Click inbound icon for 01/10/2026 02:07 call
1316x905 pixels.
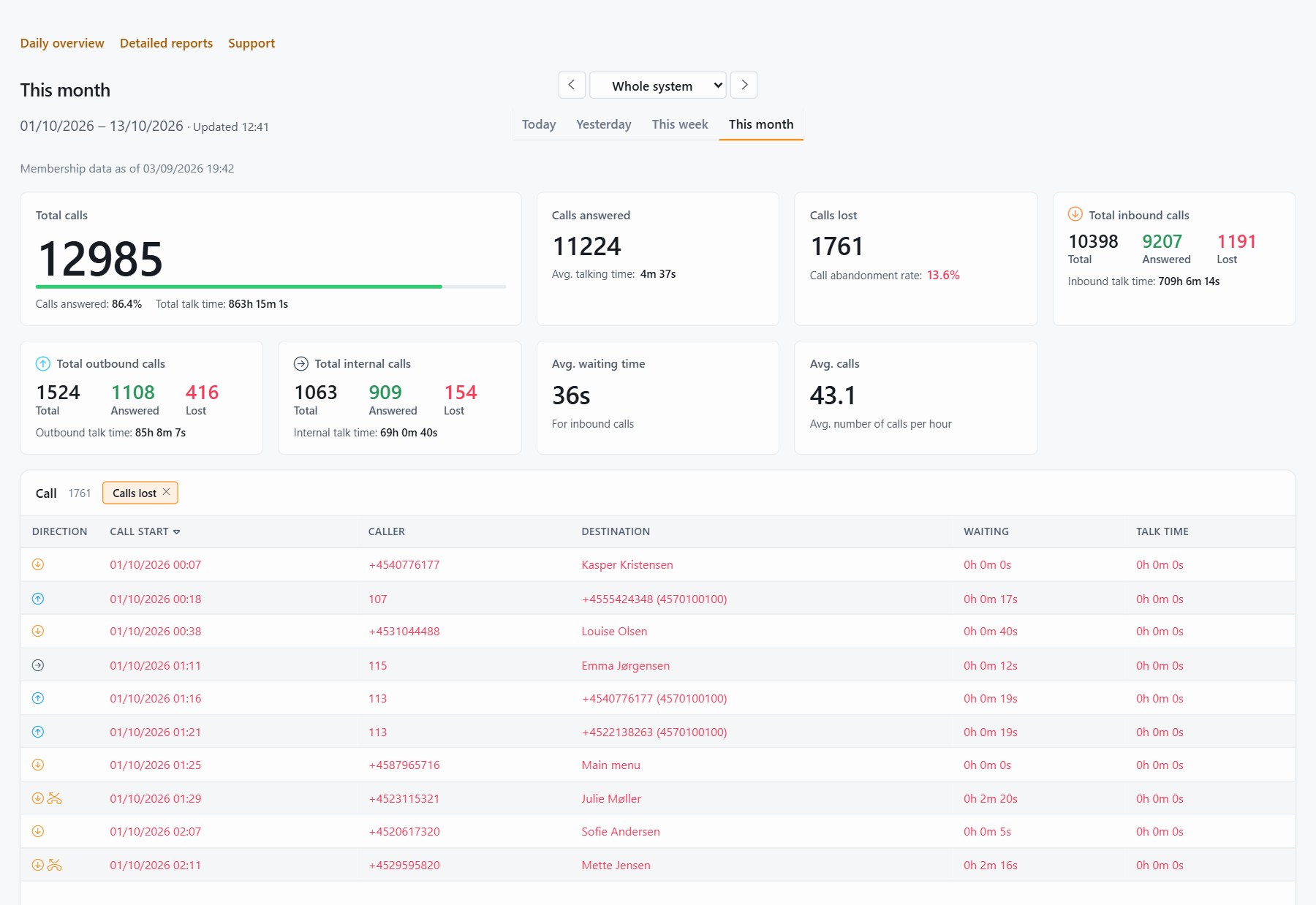(38, 831)
